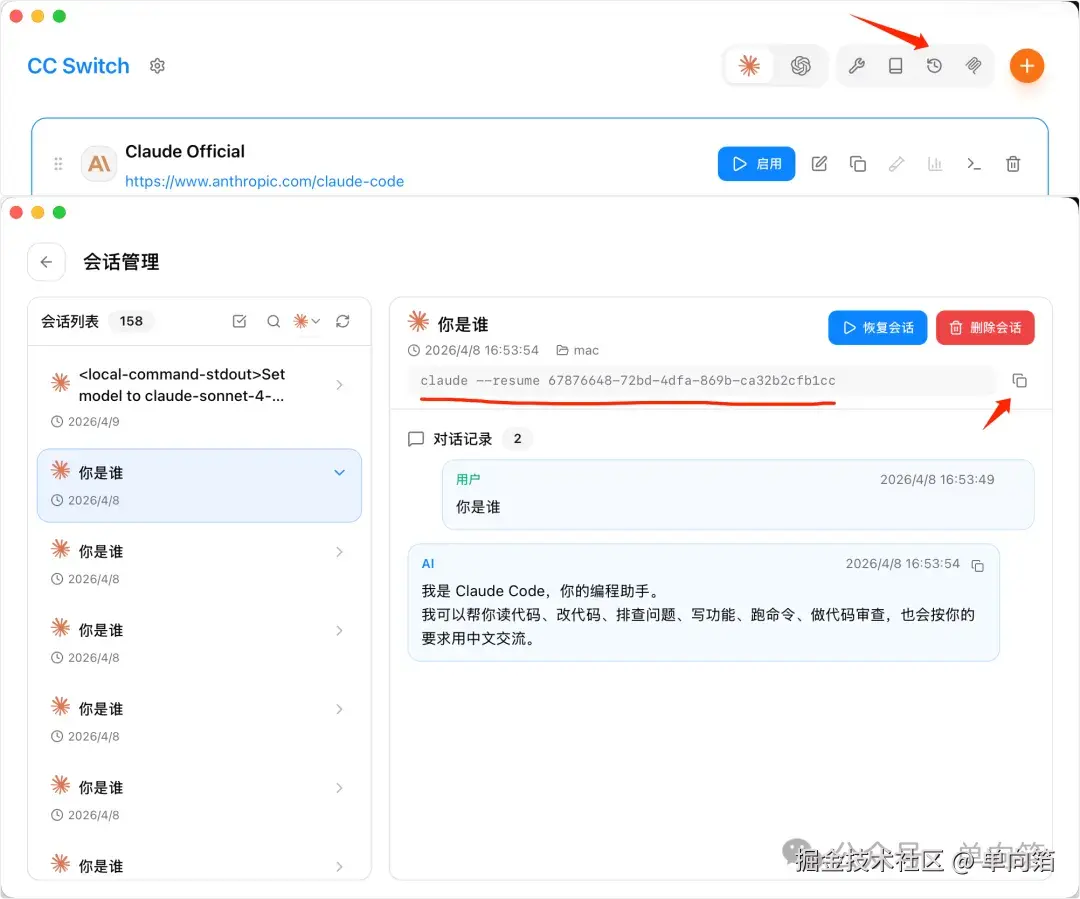The height and width of the screenshot is (899, 1080).
Task: Click the 158 session count badge
Action: (131, 322)
